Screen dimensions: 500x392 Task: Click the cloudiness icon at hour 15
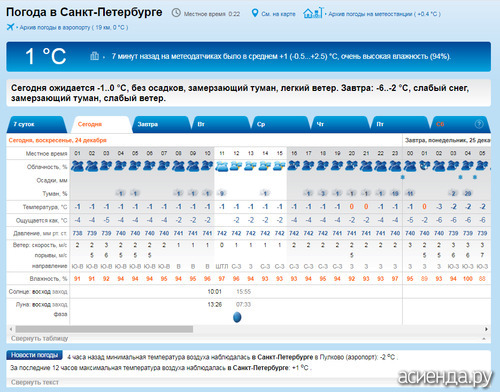(x=279, y=166)
